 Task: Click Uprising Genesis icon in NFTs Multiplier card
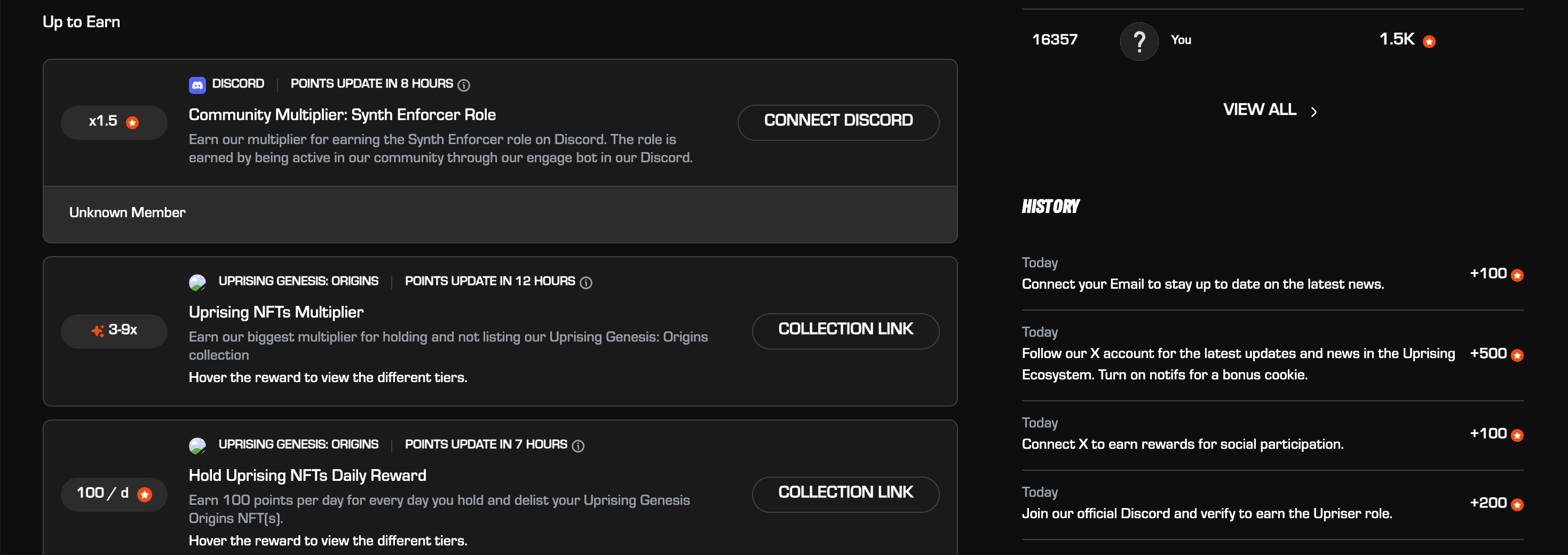coord(197,282)
